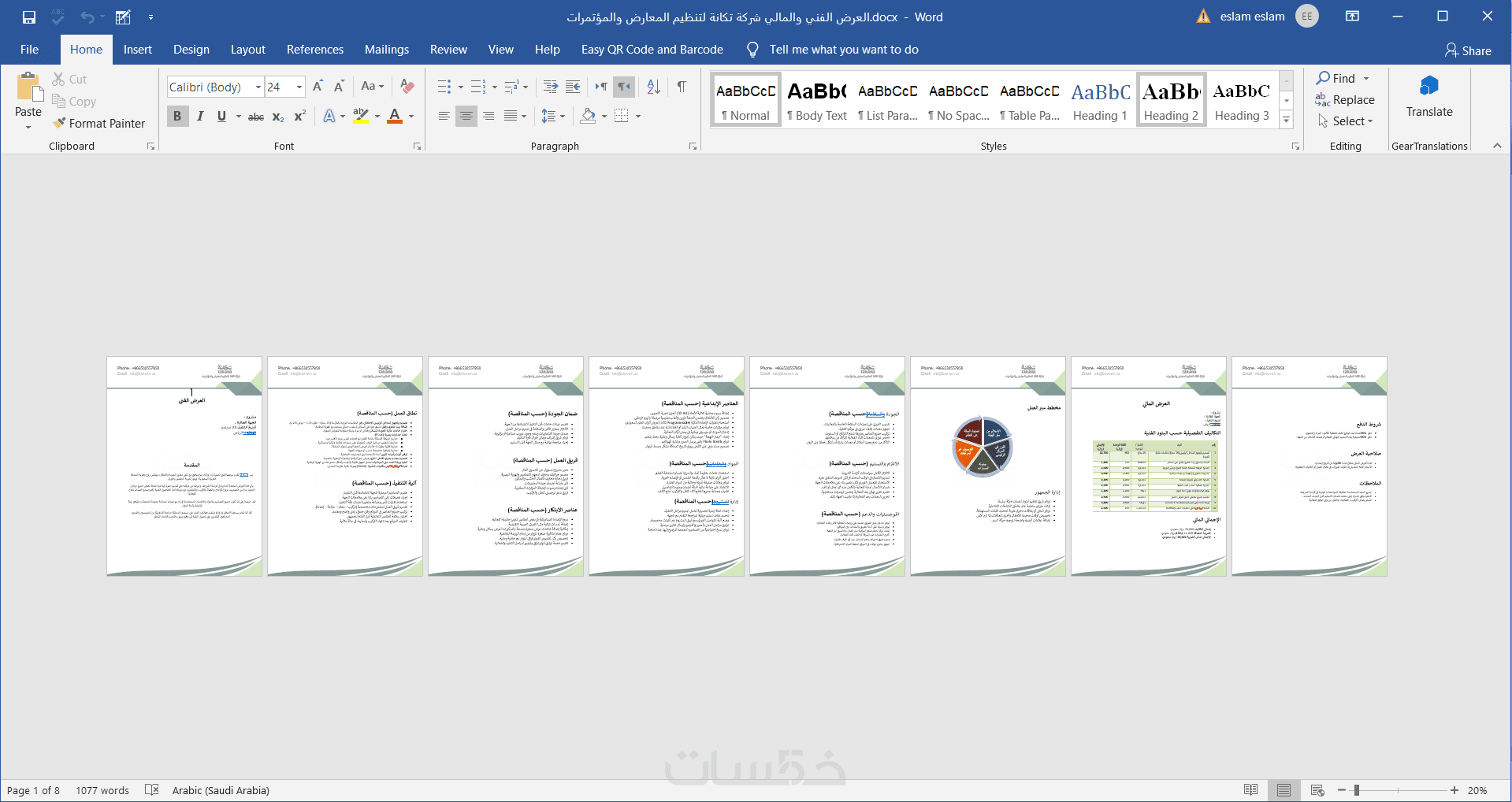The width and height of the screenshot is (1512, 802).
Task: Increase the paragraph indent
Action: pyautogui.click(x=573, y=87)
